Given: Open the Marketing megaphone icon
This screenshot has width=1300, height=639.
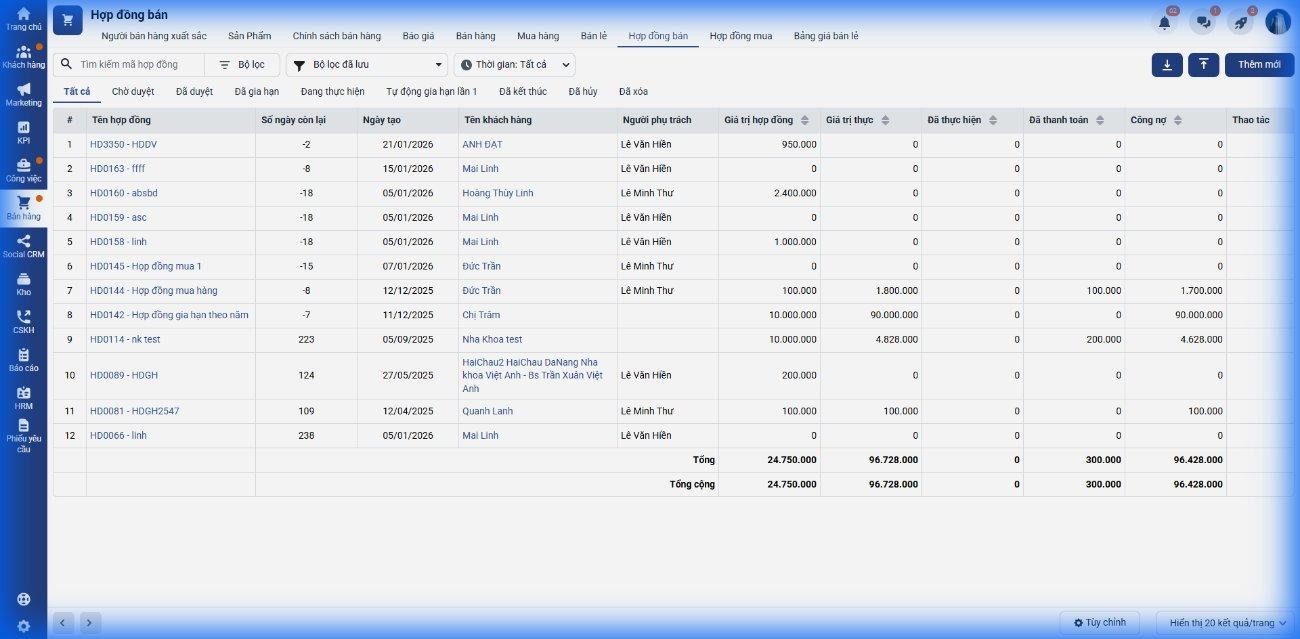Looking at the screenshot, I should 23,90.
